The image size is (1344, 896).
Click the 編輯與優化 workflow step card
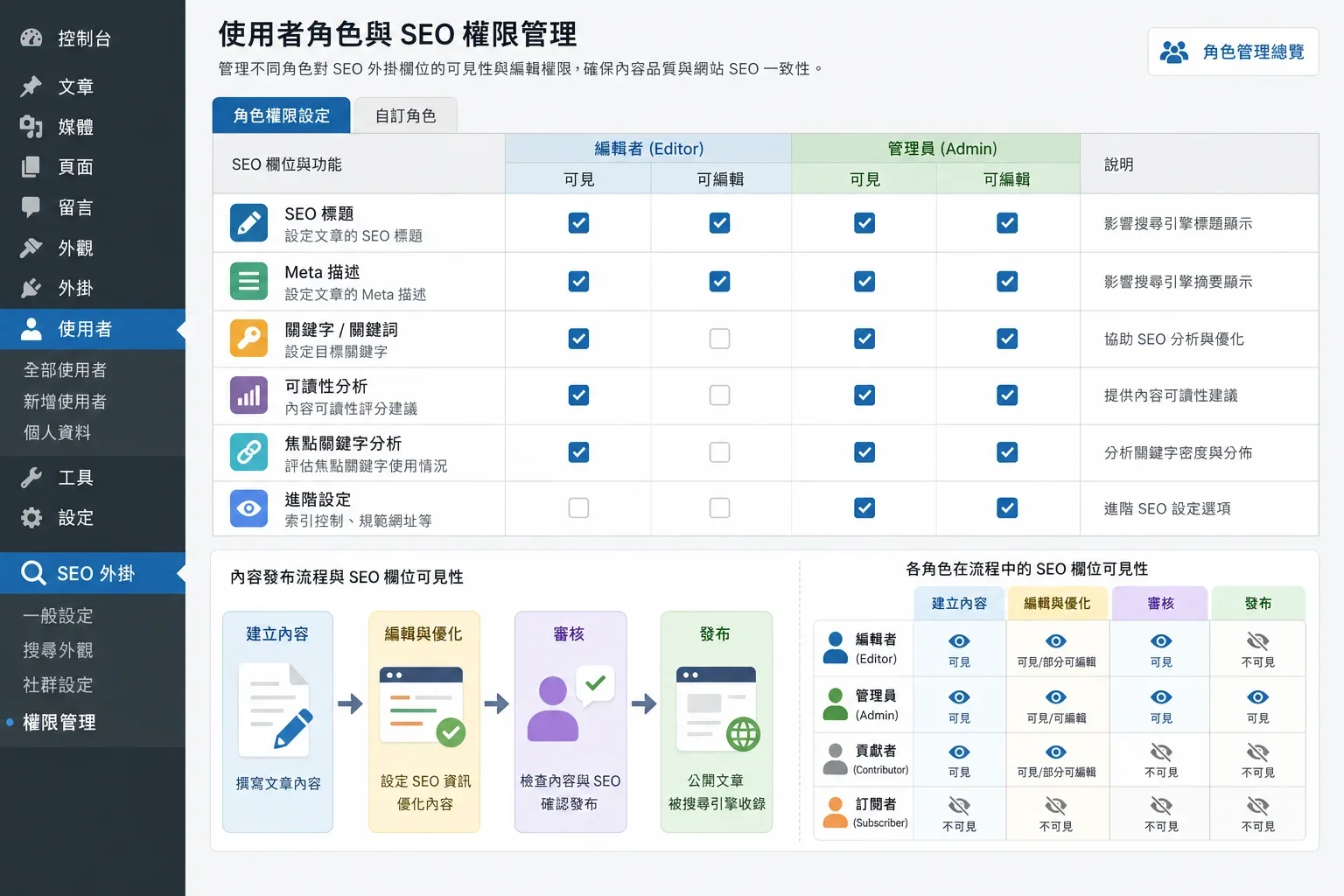[424, 722]
